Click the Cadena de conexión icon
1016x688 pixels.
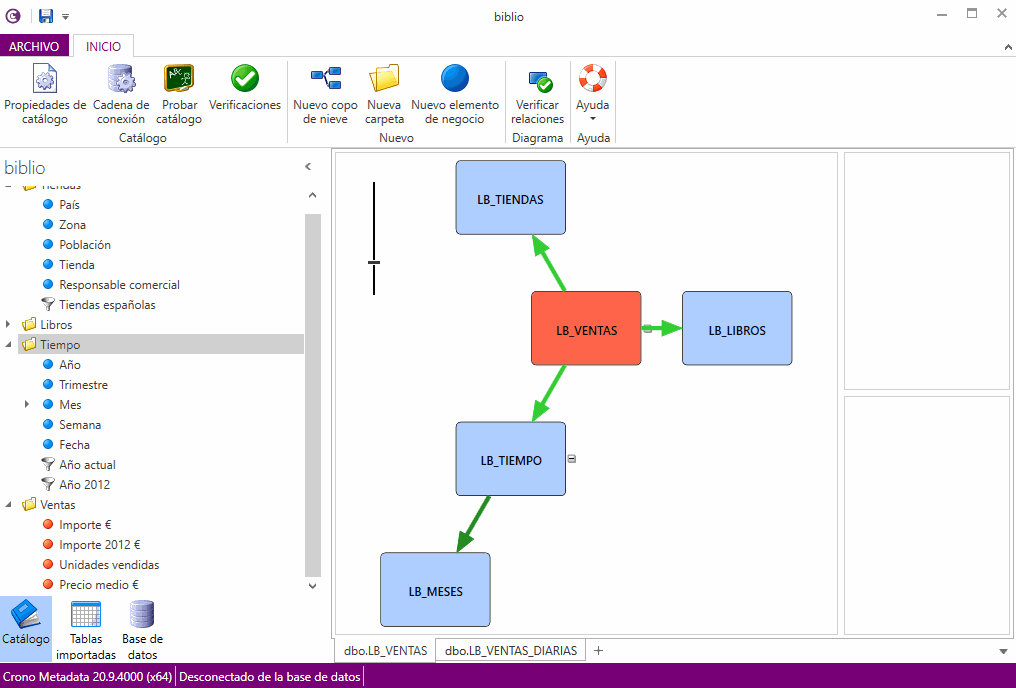(x=121, y=94)
